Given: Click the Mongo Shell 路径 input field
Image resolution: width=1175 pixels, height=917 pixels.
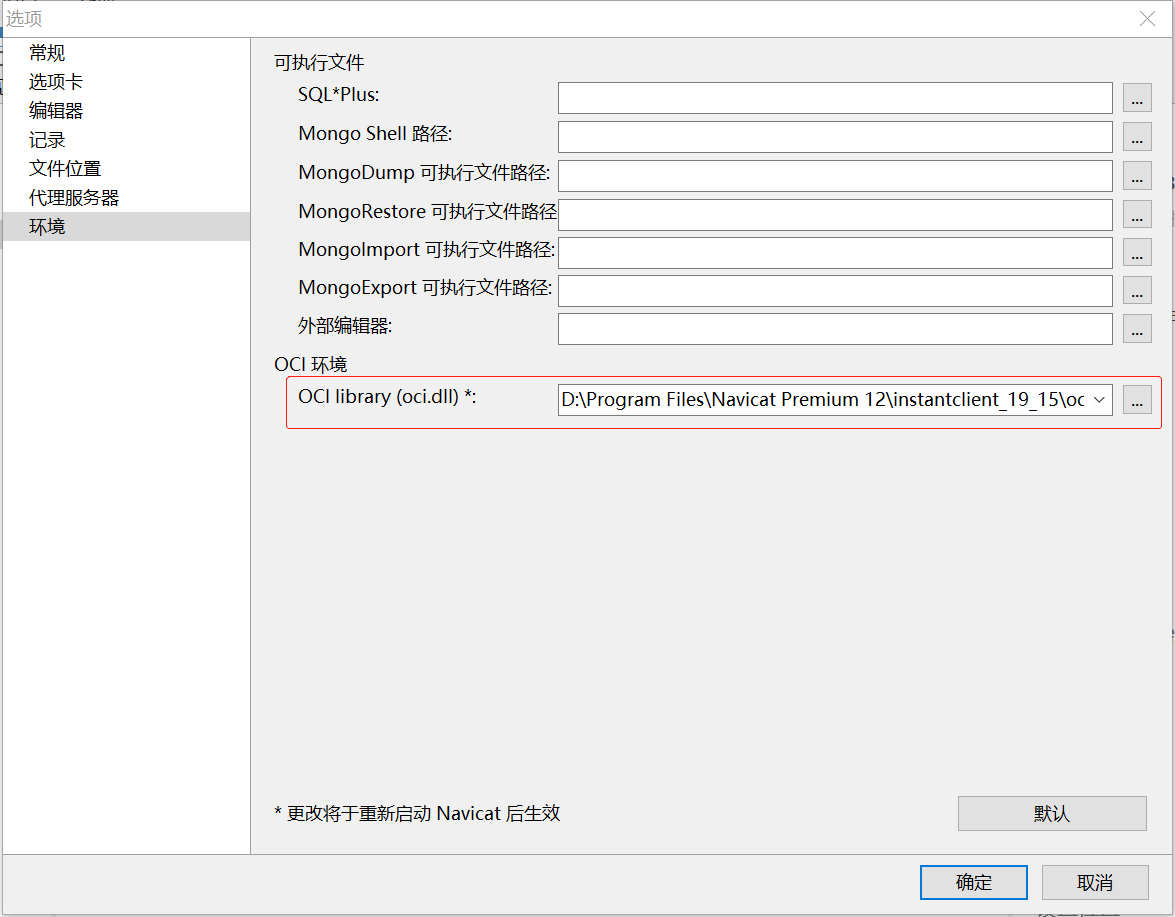Looking at the screenshot, I should tap(835, 137).
